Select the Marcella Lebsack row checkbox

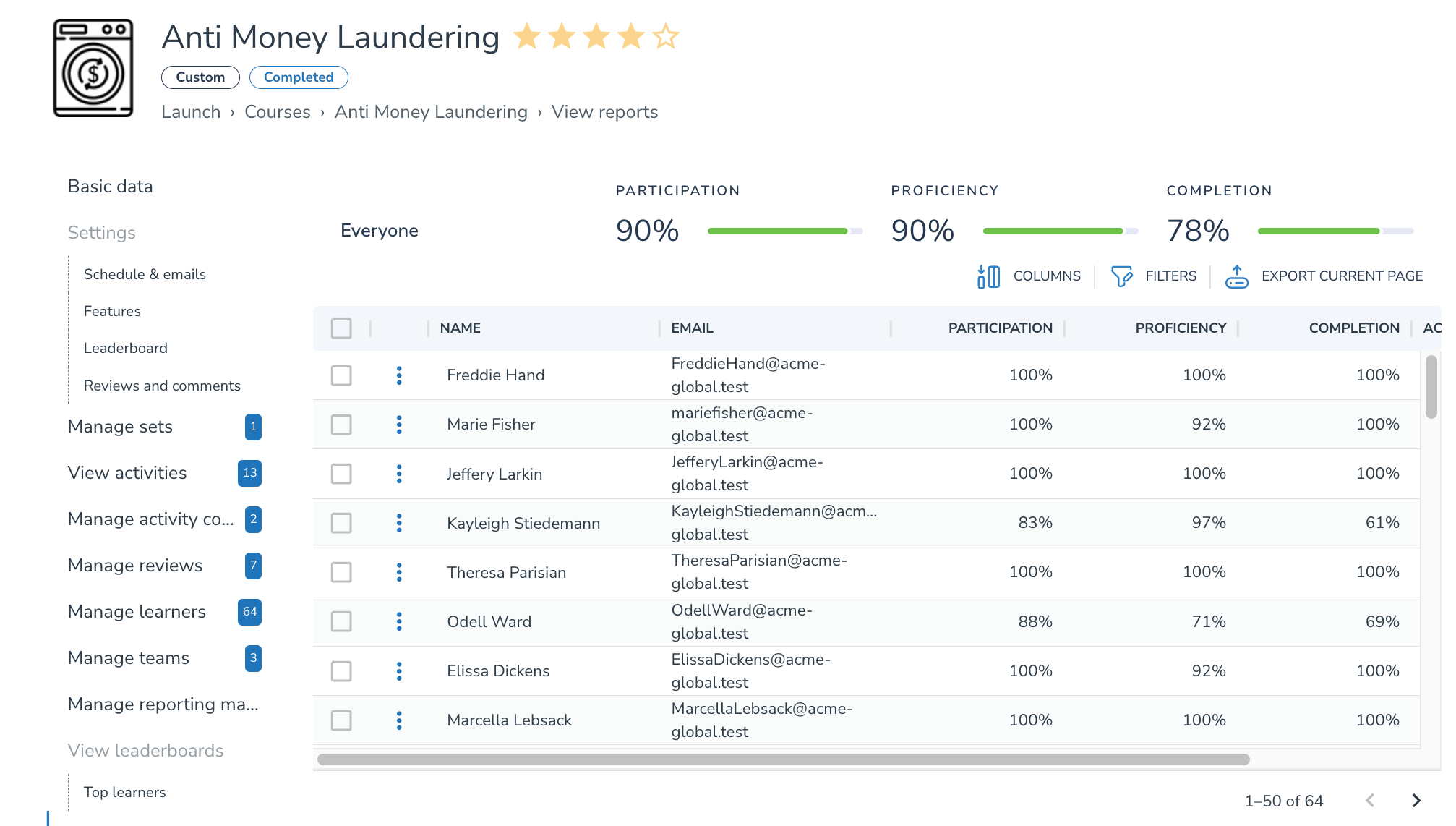(341, 720)
